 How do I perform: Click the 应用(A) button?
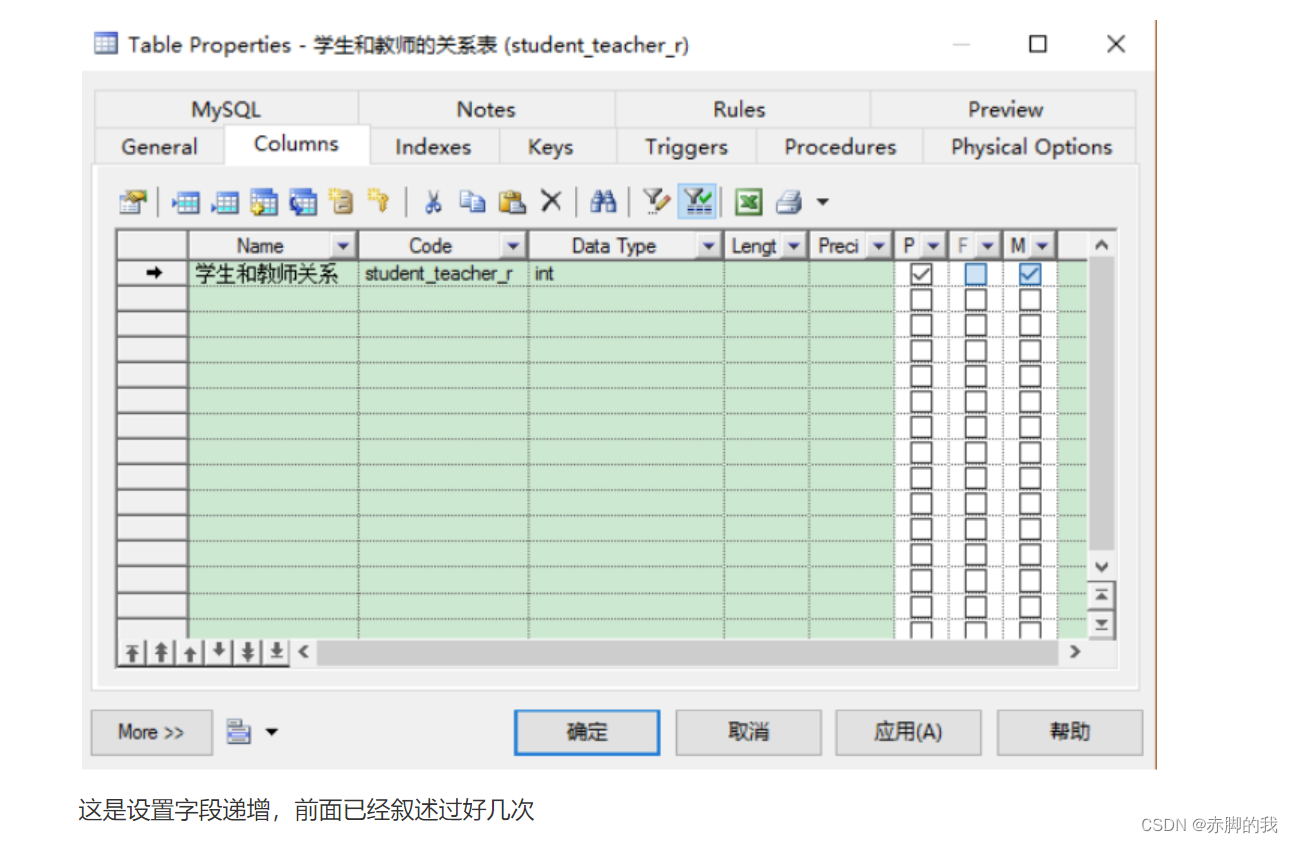(x=908, y=732)
